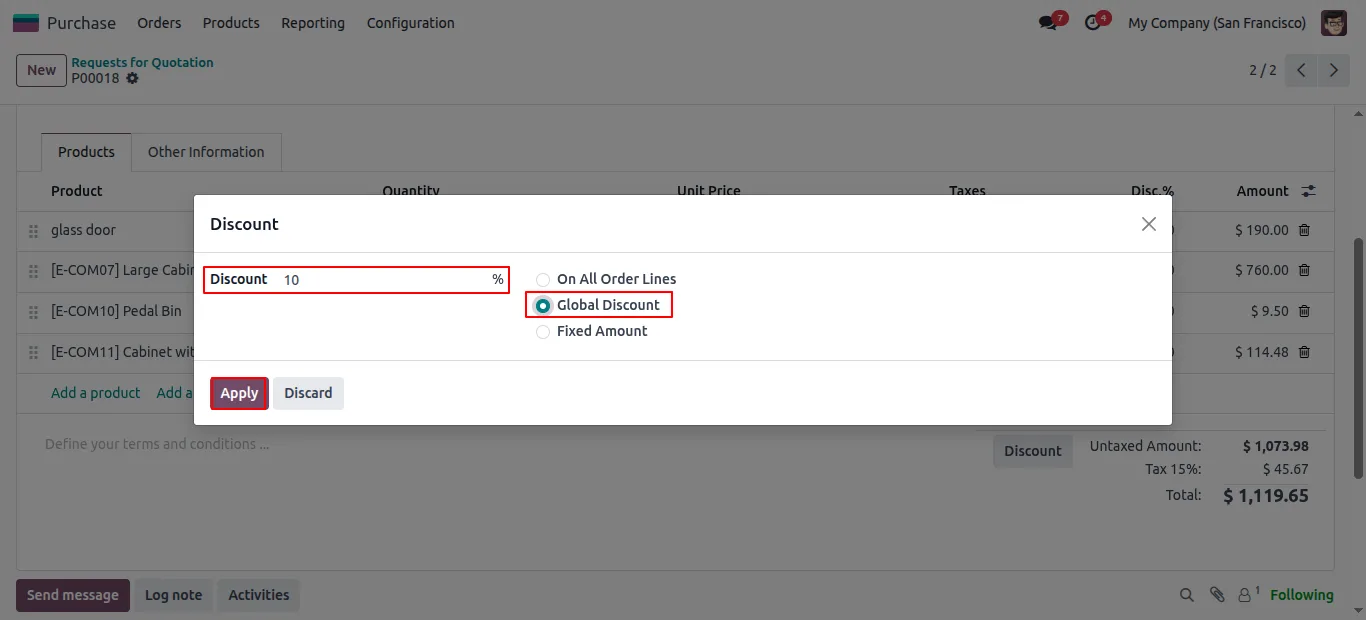Click the page vertical scrollbar
The image size is (1366, 620).
click(x=1357, y=357)
